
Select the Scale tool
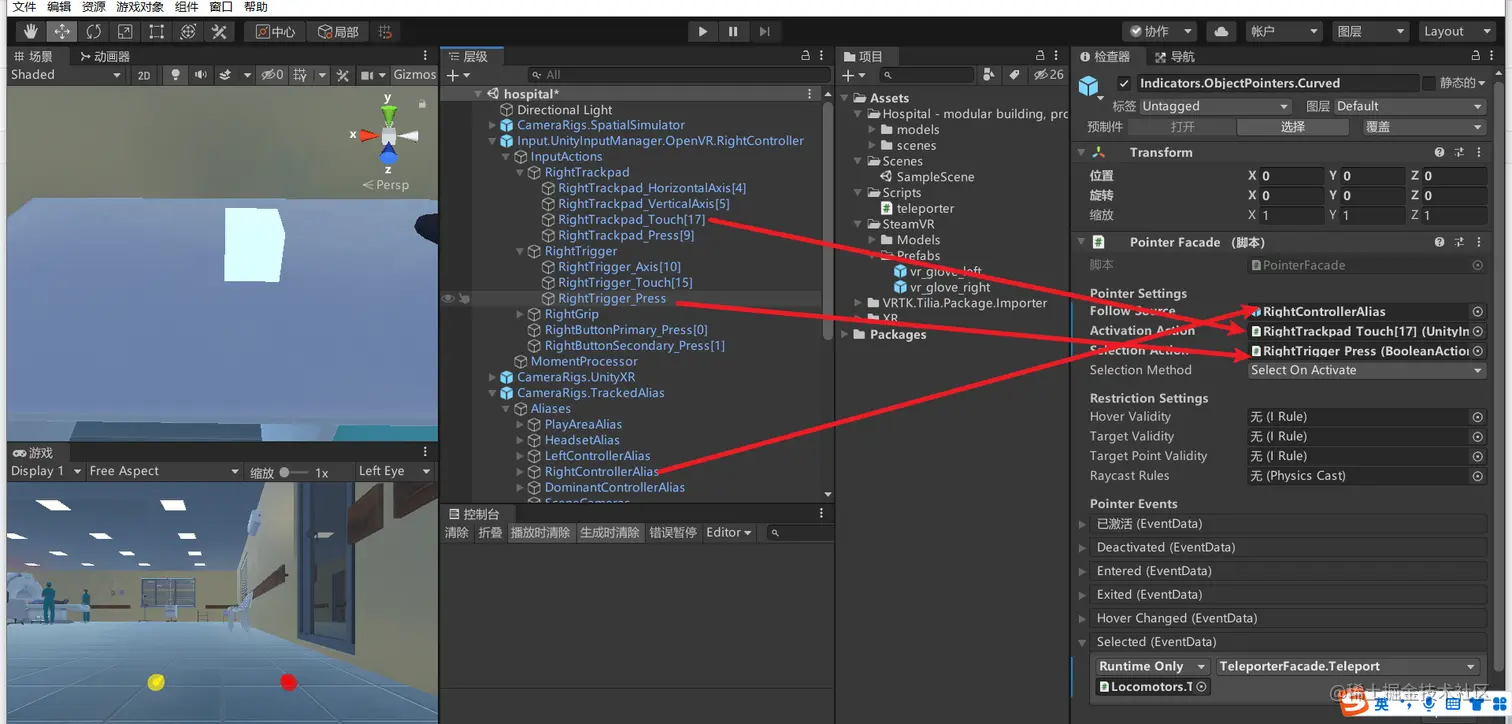[x=124, y=31]
